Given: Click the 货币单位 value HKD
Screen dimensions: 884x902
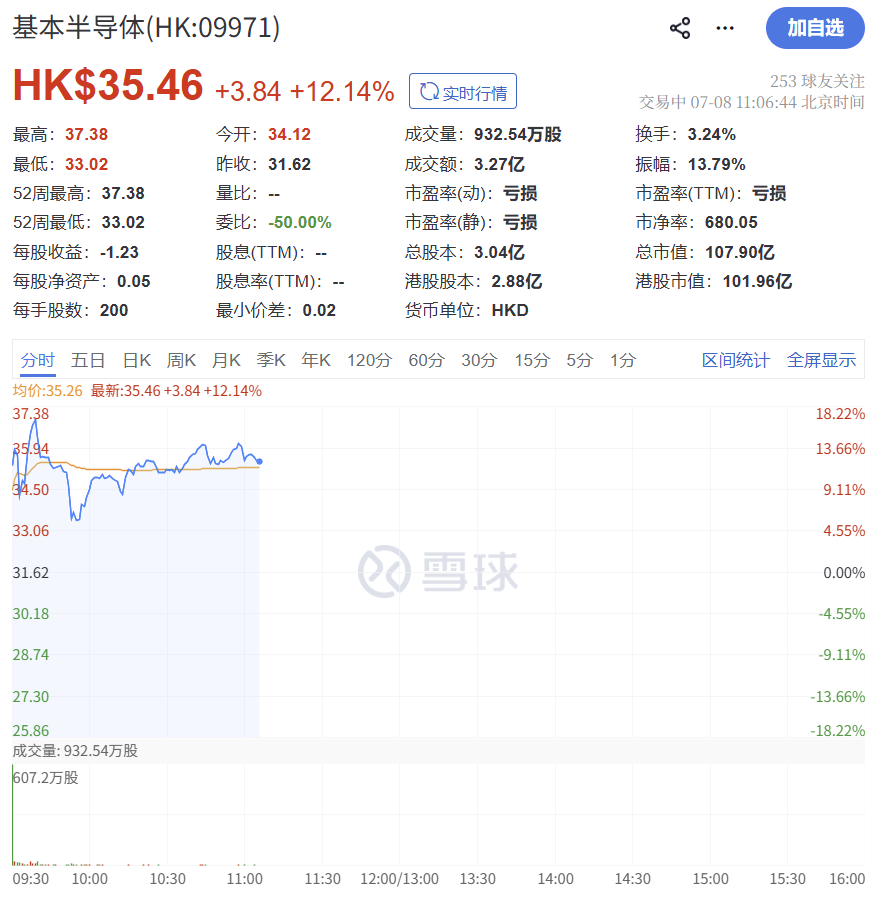Looking at the screenshot, I should (510, 311).
